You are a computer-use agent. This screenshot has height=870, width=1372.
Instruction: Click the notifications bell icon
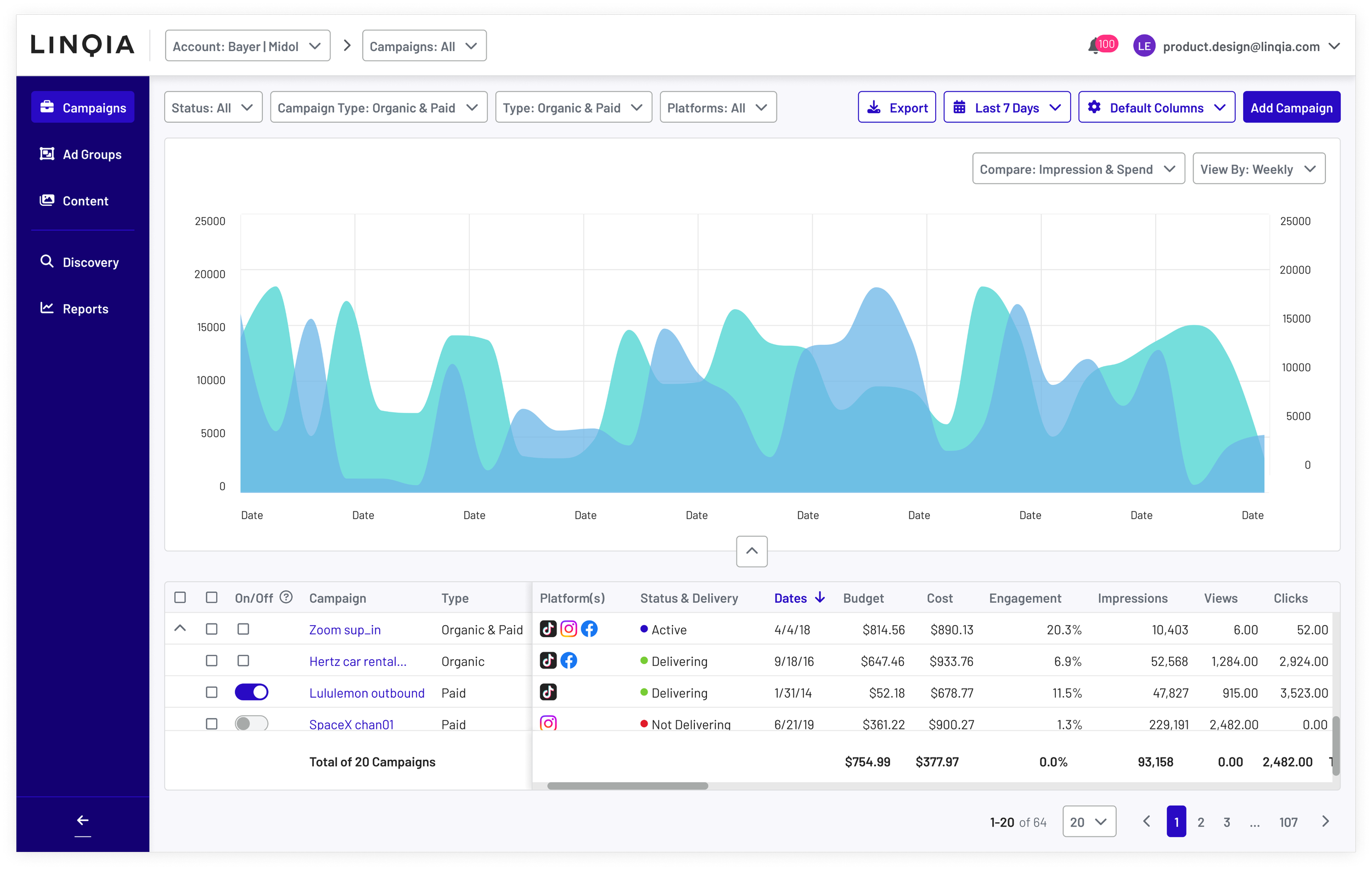click(x=1094, y=47)
